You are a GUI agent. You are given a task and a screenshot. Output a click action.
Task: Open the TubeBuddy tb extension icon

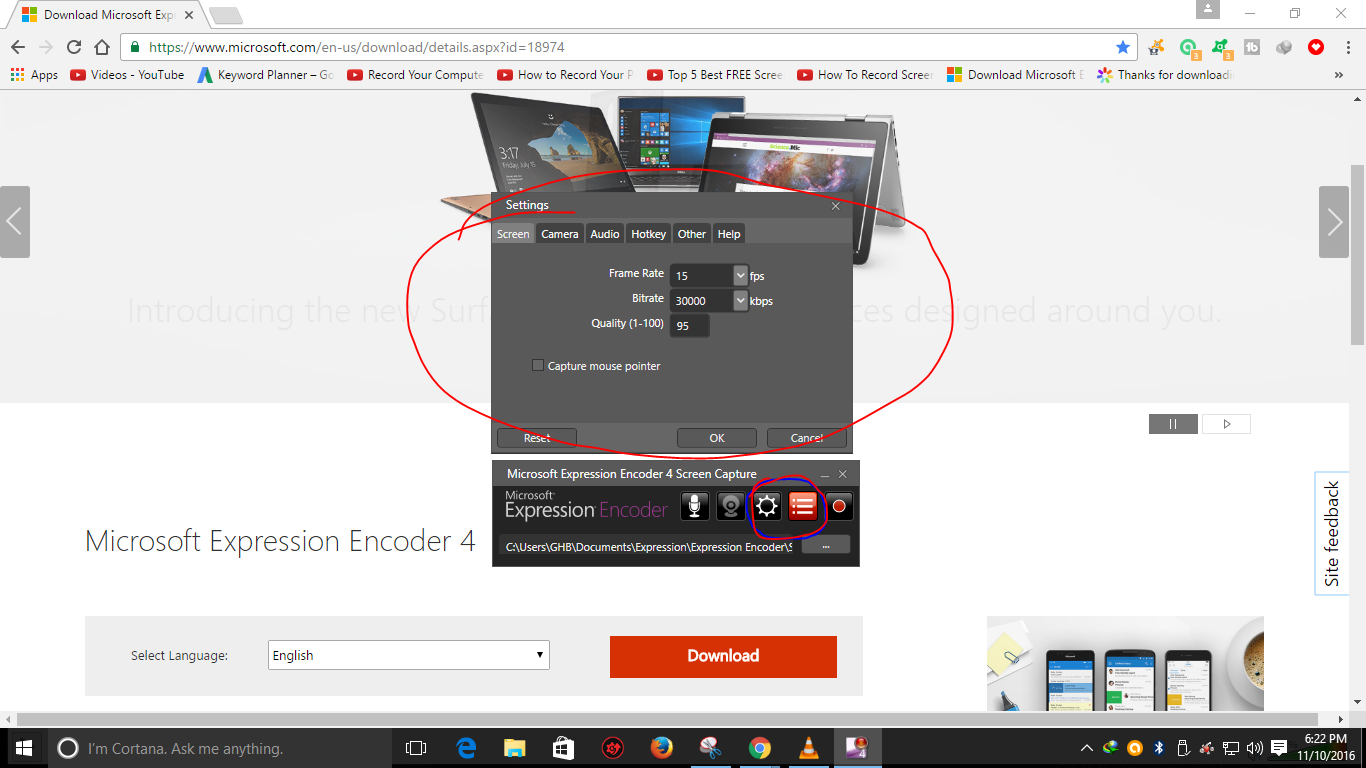[1252, 47]
